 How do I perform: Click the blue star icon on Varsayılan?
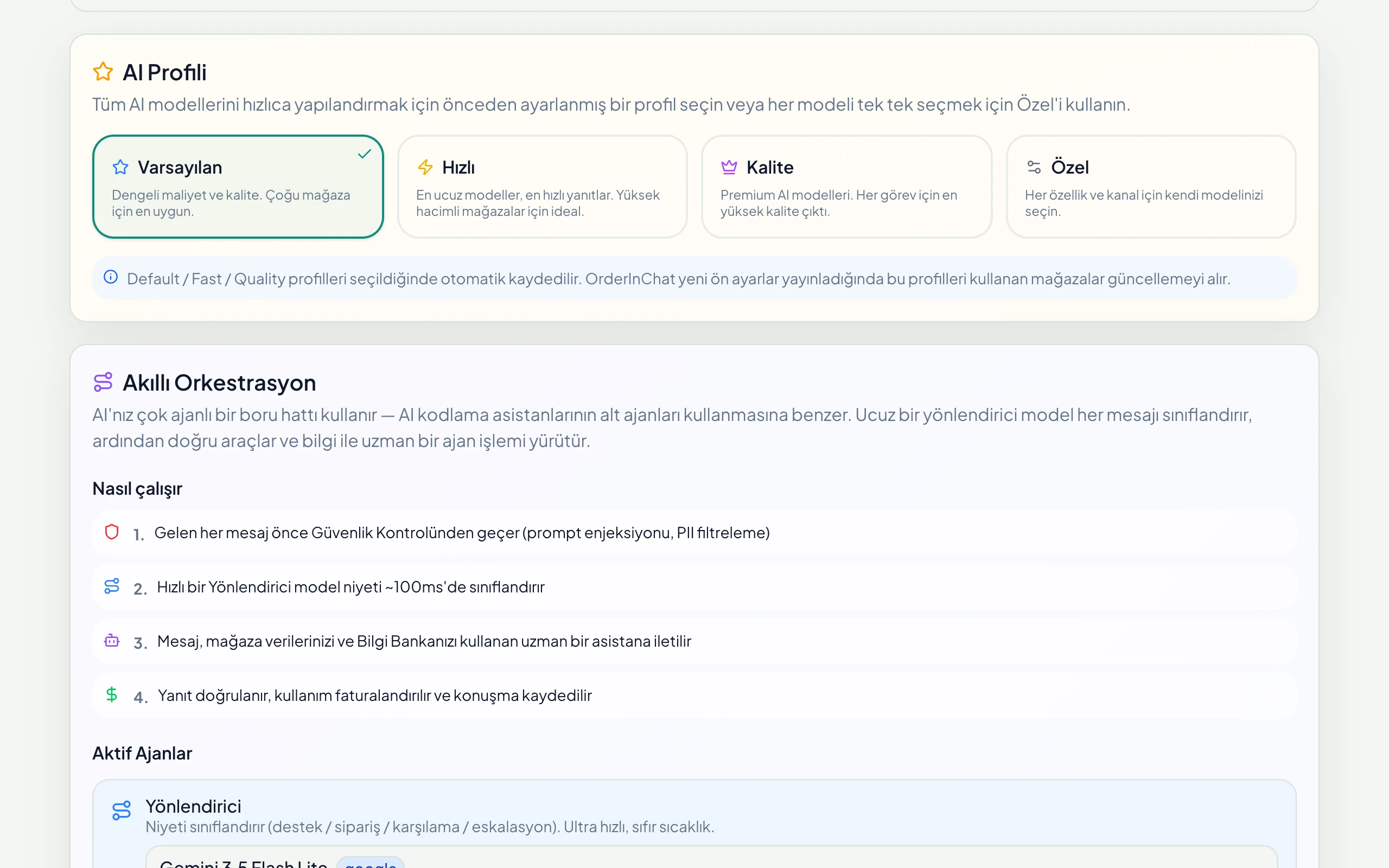pos(120,167)
